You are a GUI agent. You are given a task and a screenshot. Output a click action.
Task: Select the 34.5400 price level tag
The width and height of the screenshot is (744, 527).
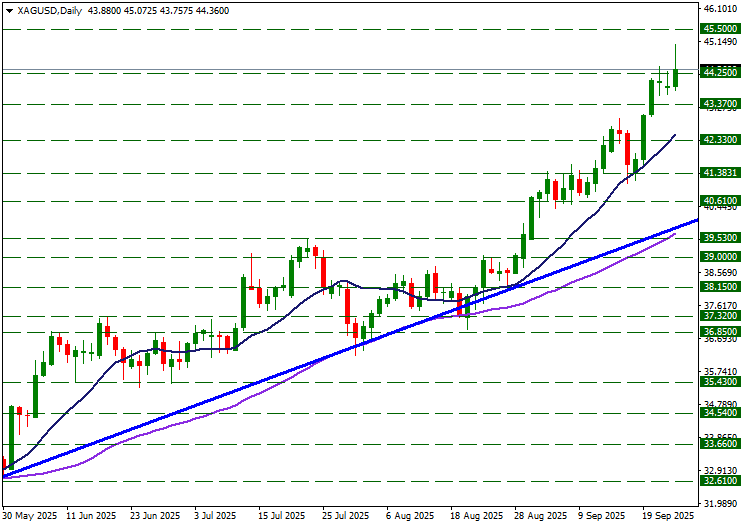pos(721,413)
